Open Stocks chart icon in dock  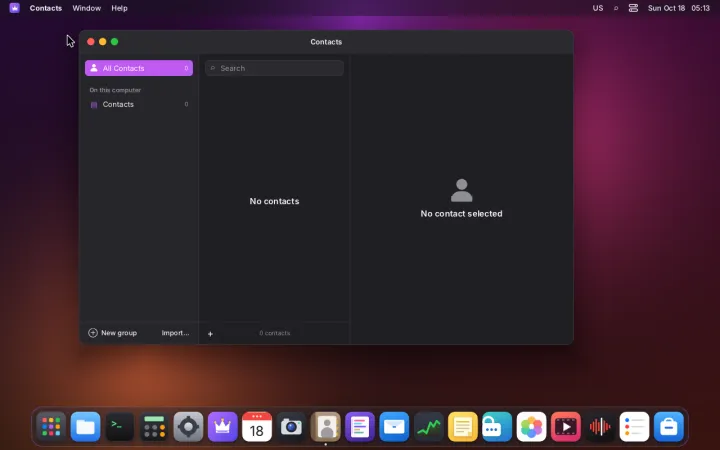click(x=428, y=427)
